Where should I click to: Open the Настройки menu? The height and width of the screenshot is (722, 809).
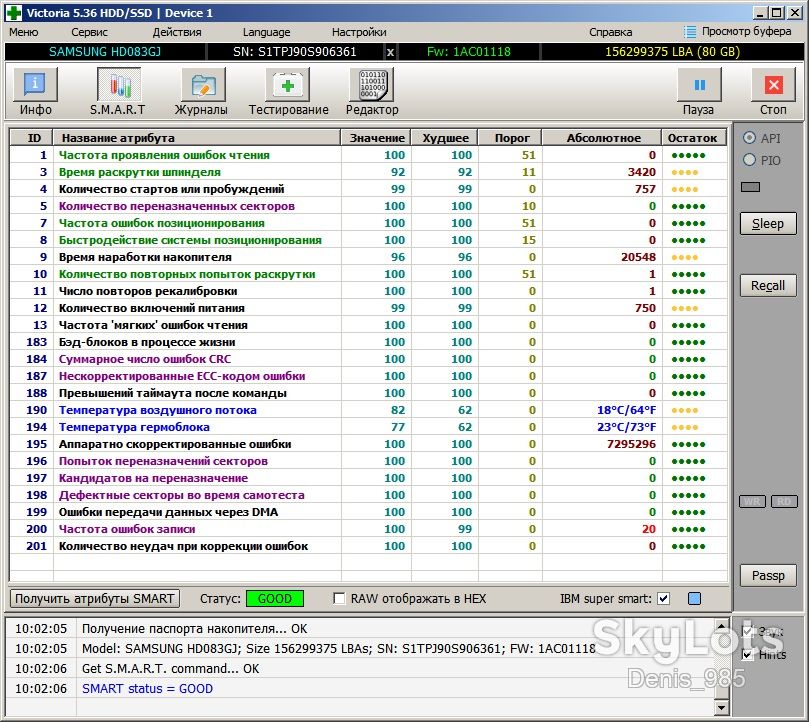pos(359,32)
